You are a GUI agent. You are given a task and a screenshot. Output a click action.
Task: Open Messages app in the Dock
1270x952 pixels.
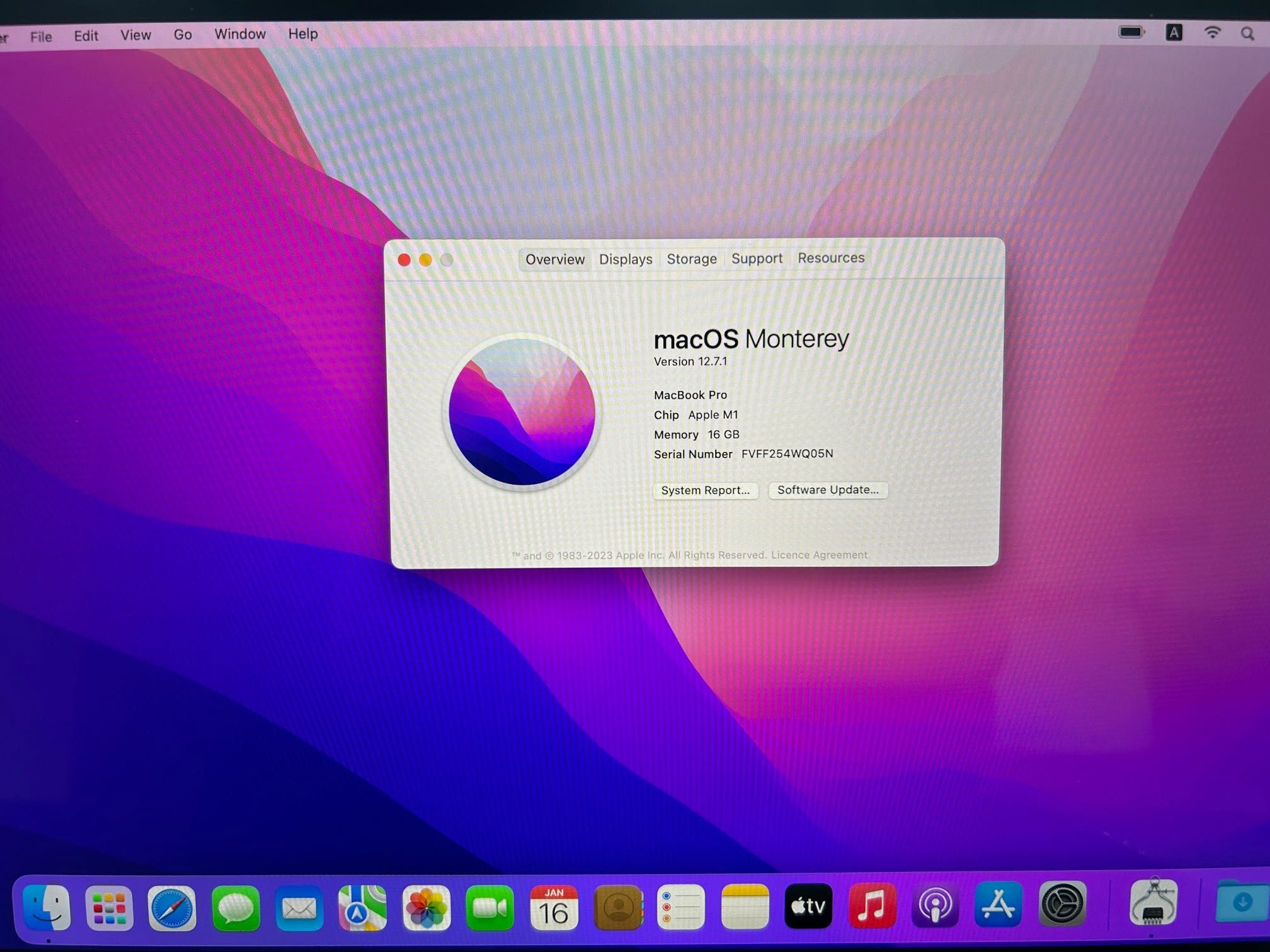pos(236,908)
